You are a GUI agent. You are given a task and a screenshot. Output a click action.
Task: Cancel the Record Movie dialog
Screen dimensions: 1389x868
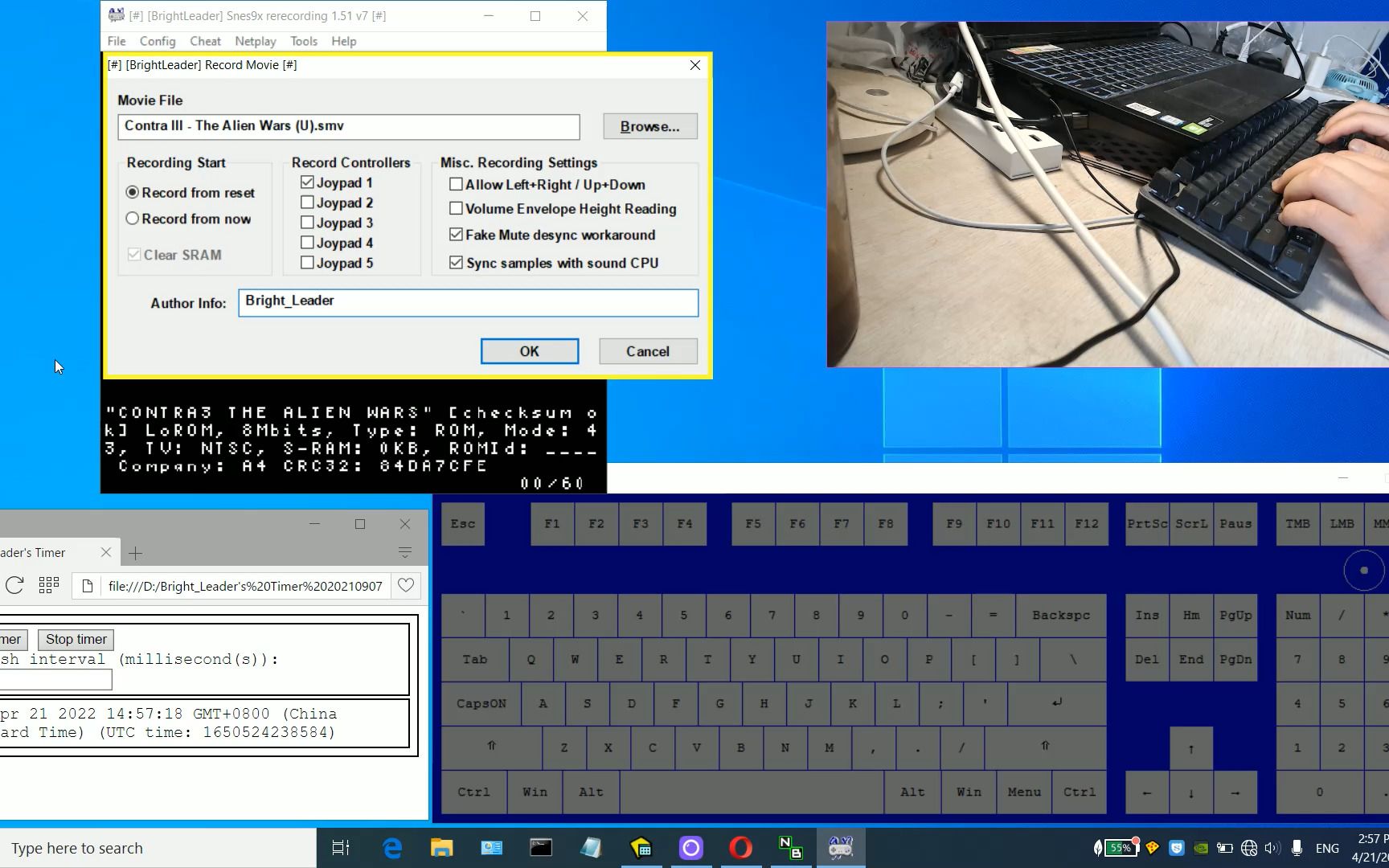pyautogui.click(x=648, y=351)
